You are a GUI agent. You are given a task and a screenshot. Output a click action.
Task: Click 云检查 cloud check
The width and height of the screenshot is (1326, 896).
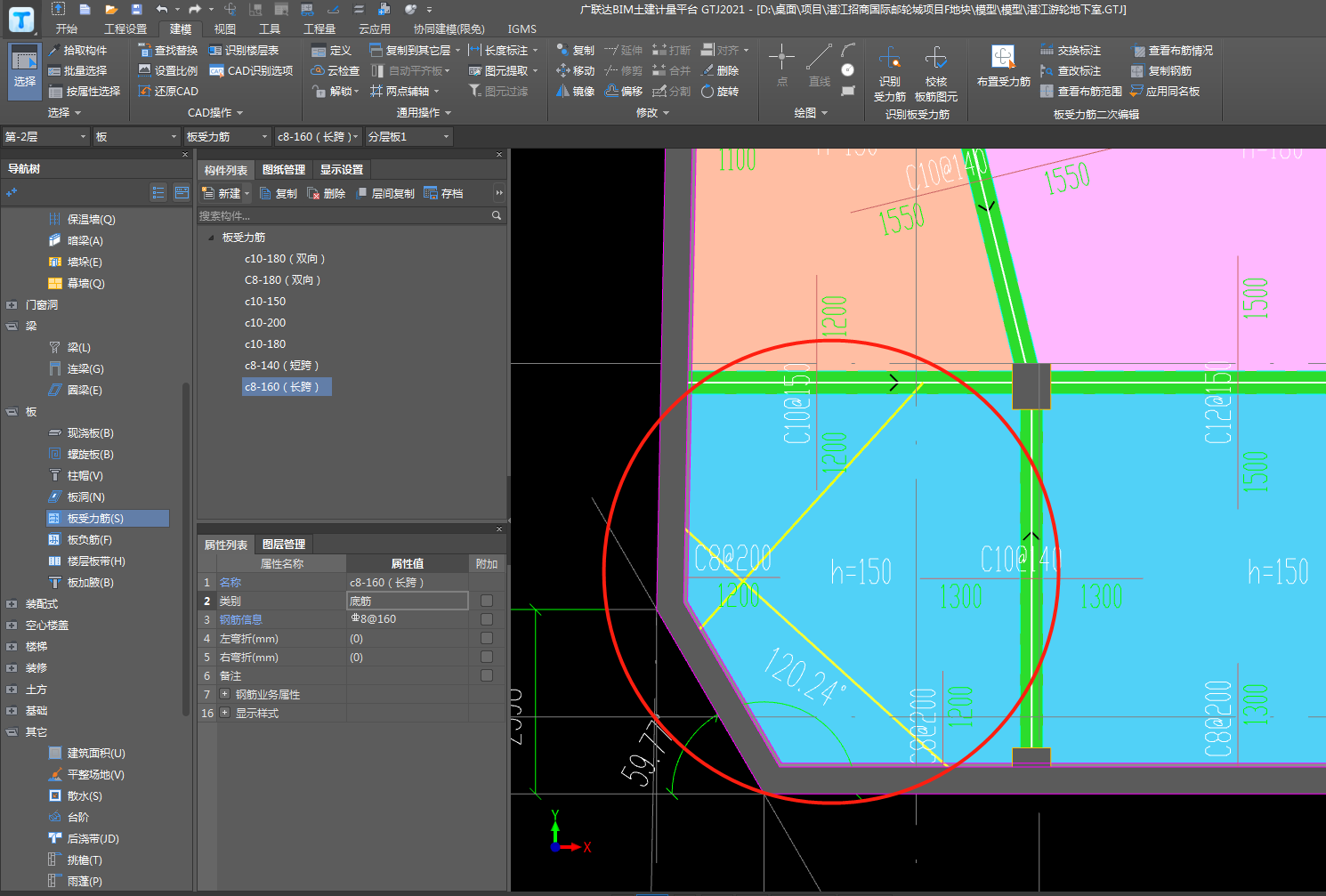[x=336, y=71]
